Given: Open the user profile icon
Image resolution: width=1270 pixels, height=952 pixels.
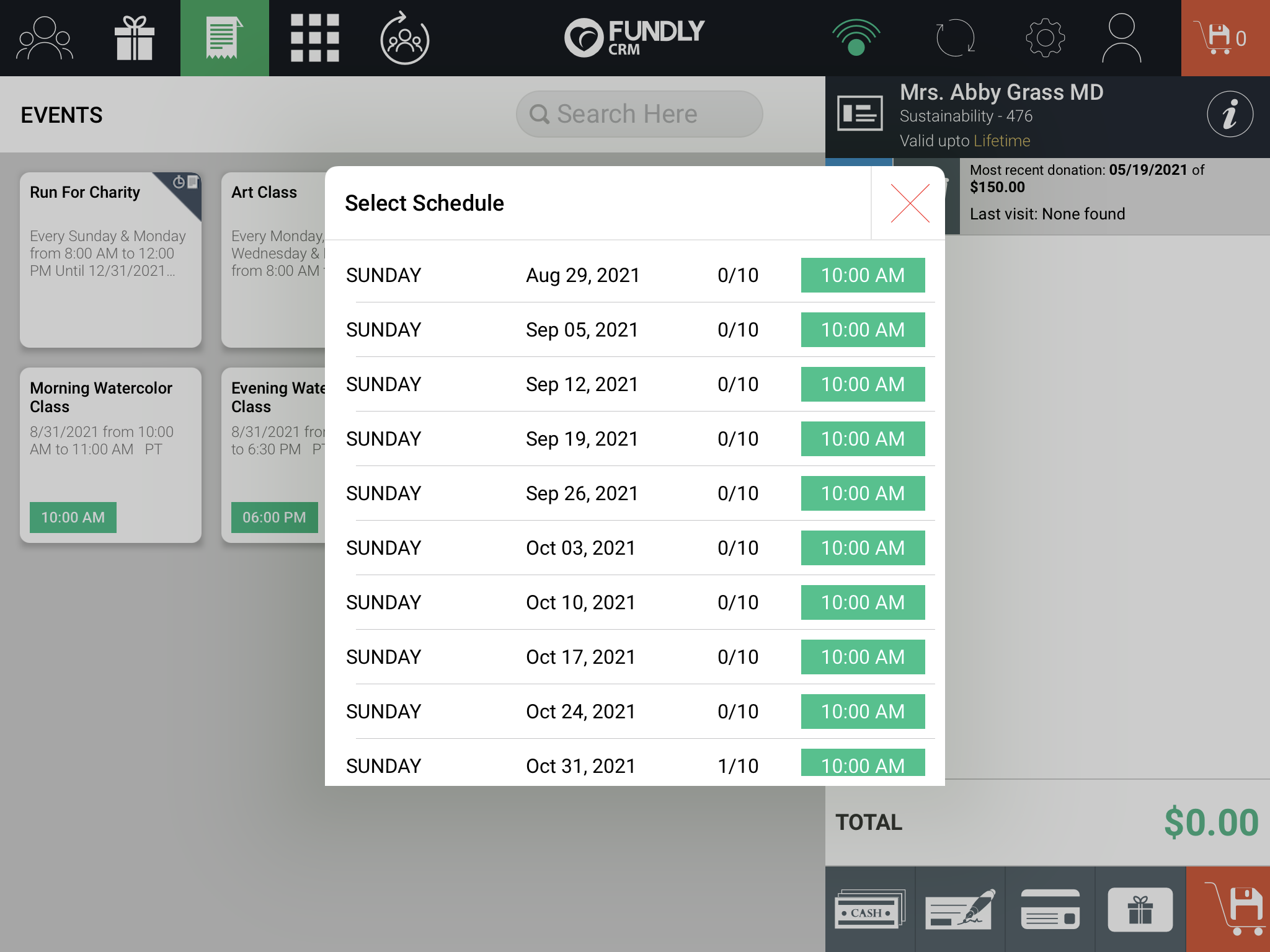Looking at the screenshot, I should pos(1121,38).
